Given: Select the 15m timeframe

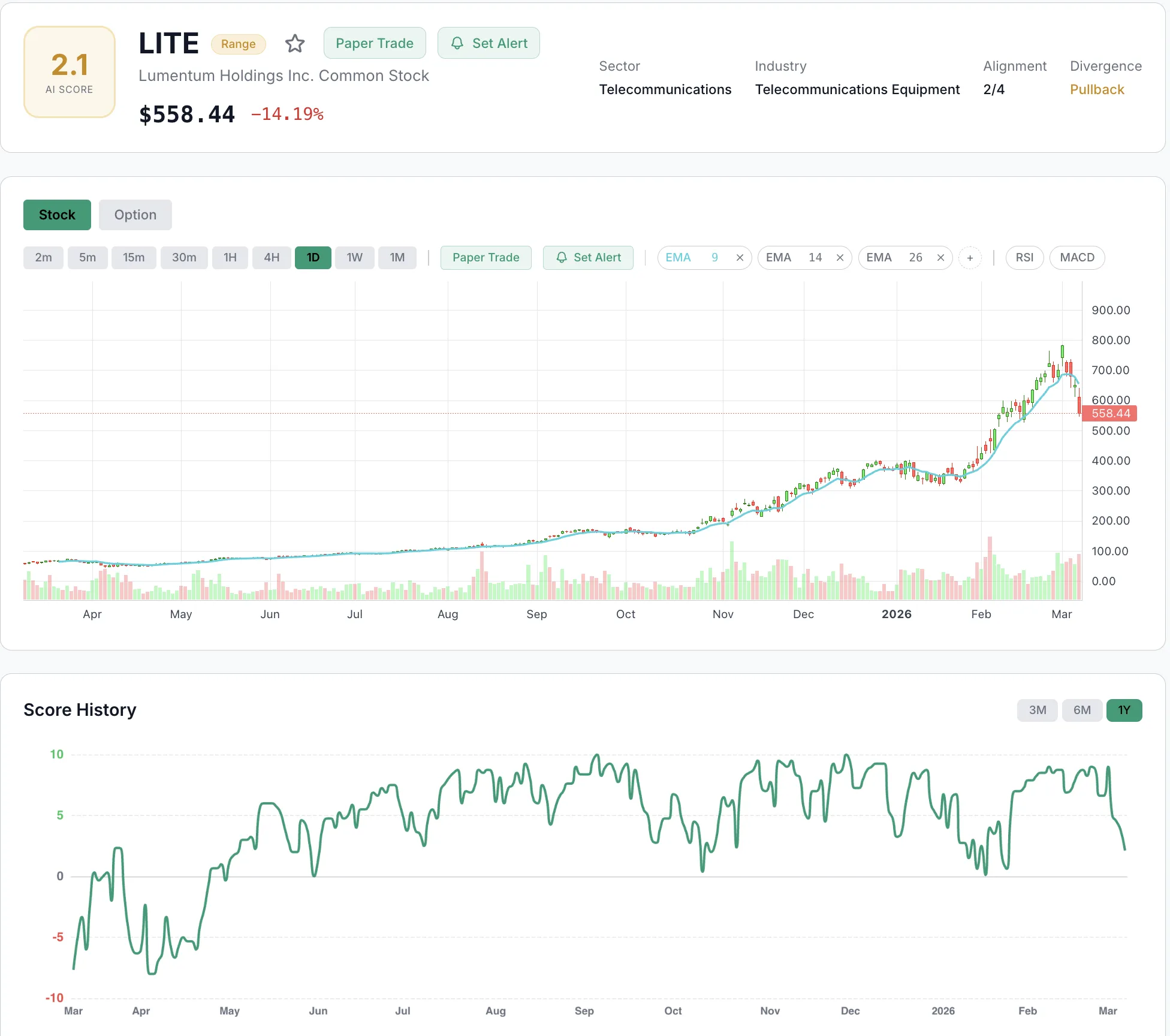Looking at the screenshot, I should click(134, 258).
